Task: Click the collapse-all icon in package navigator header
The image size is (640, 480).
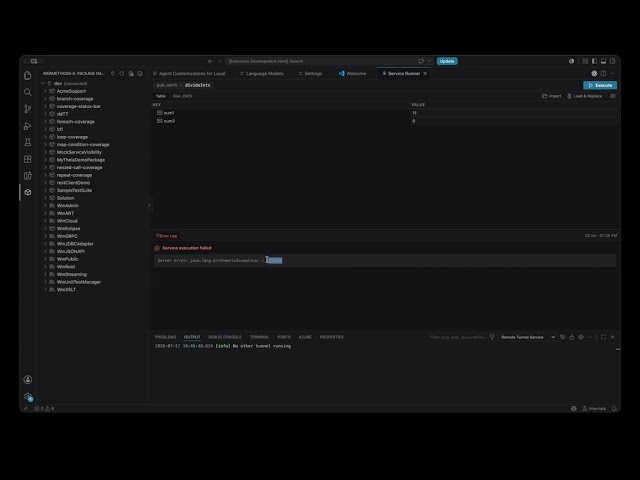Action: pyautogui.click(x=140, y=73)
